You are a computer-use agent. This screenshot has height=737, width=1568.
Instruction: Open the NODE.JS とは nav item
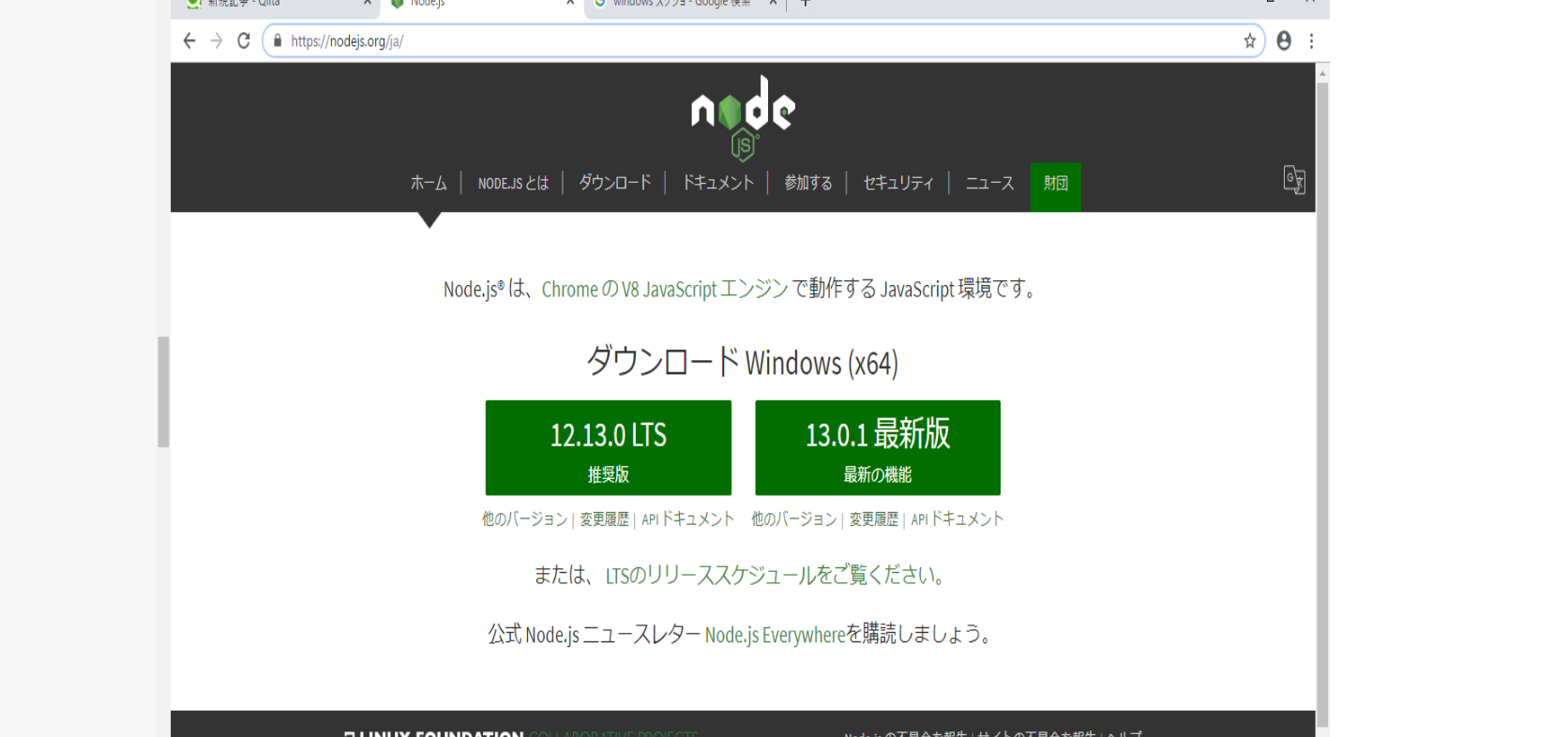coord(513,183)
